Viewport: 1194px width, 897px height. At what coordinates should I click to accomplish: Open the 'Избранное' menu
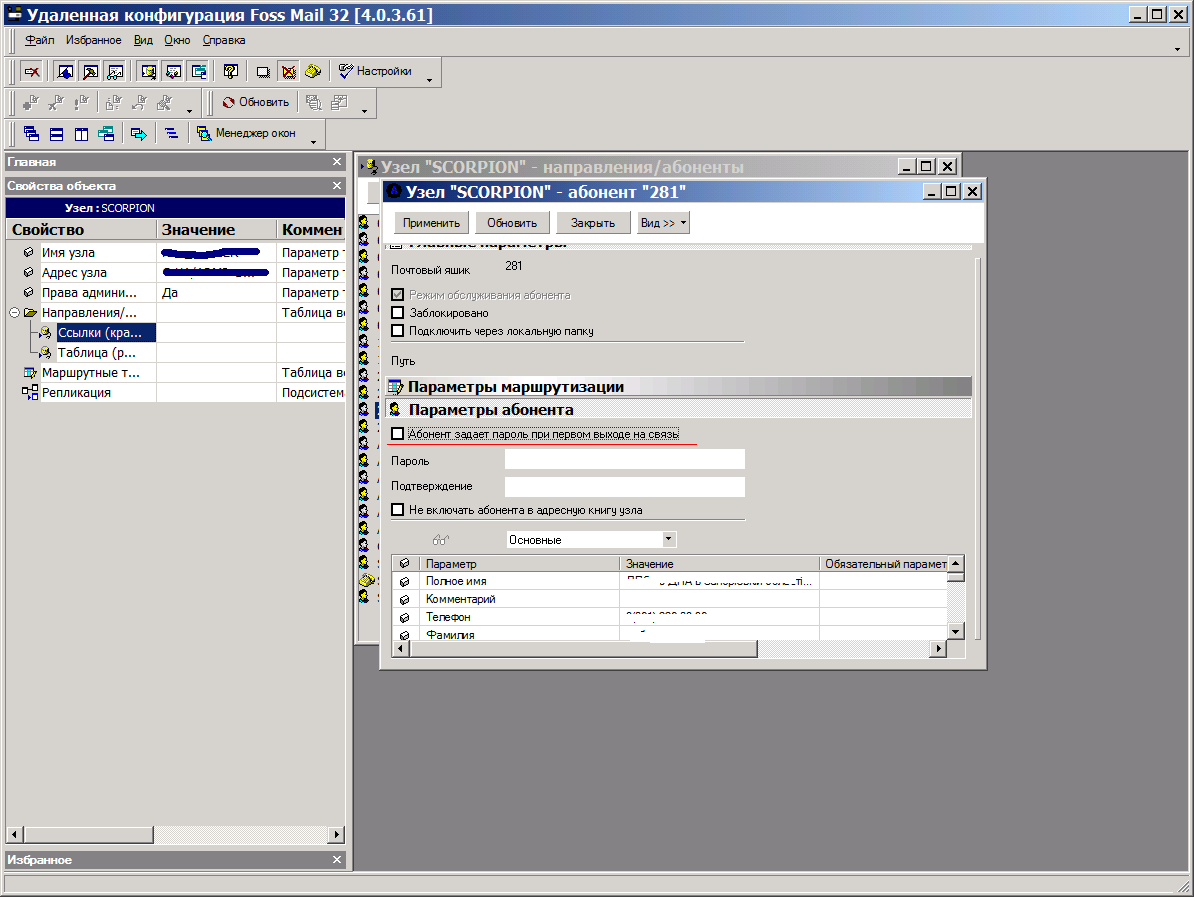93,40
